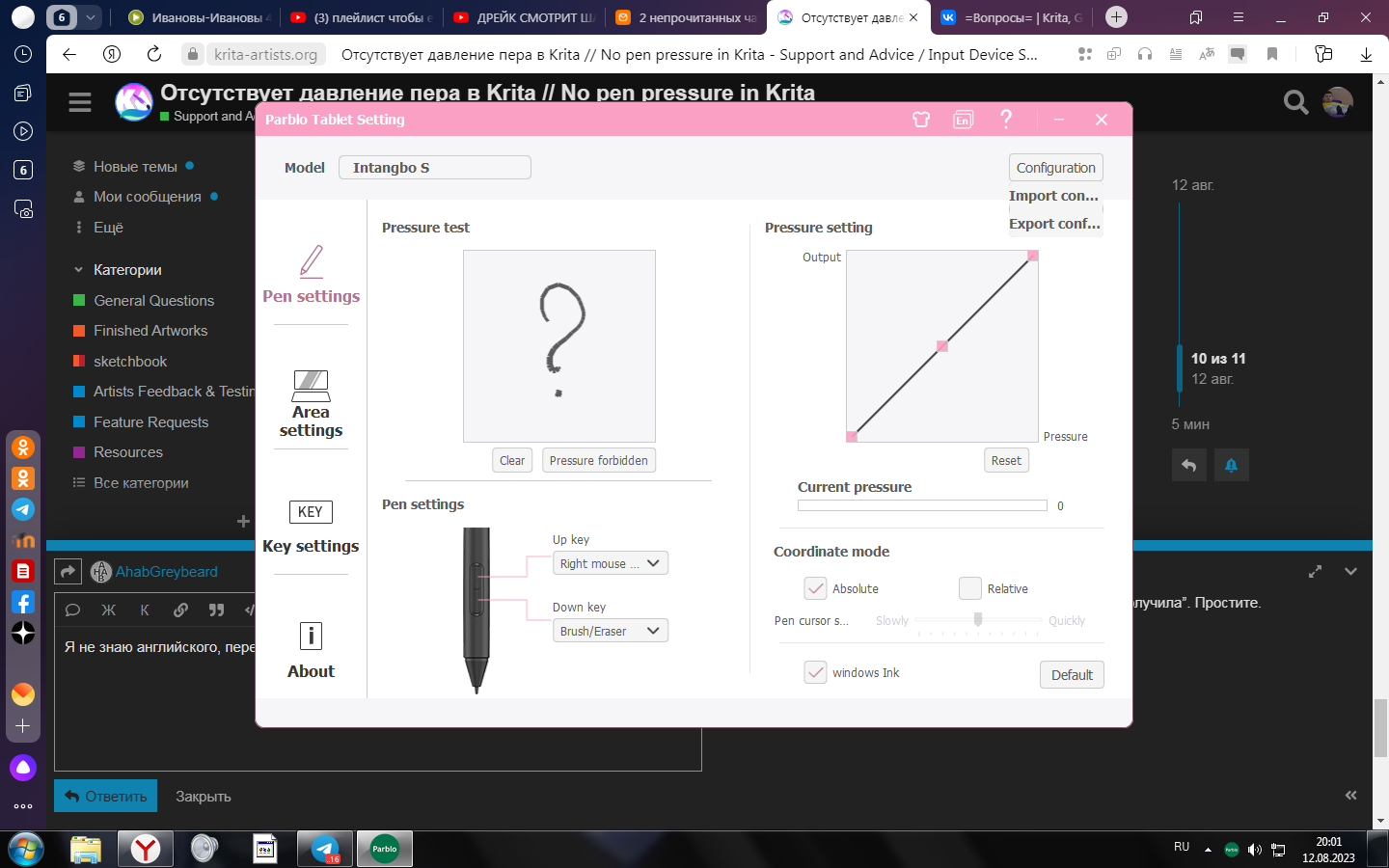Click the pressure test drawing area
Image resolution: width=1389 pixels, height=868 pixels.
coord(559,346)
